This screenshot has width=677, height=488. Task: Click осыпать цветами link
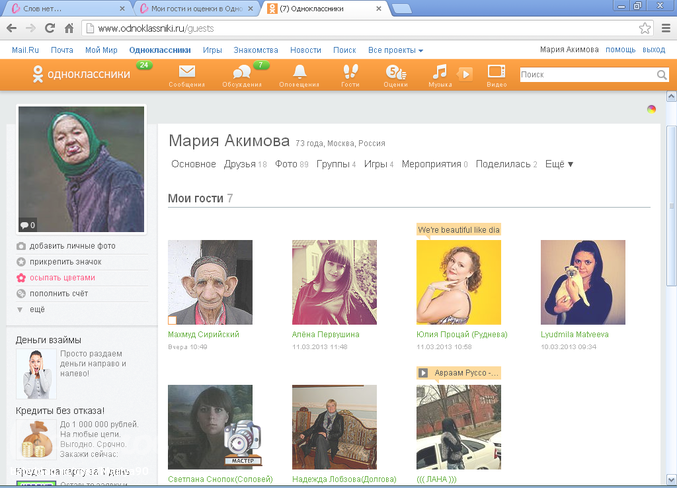click(62, 278)
